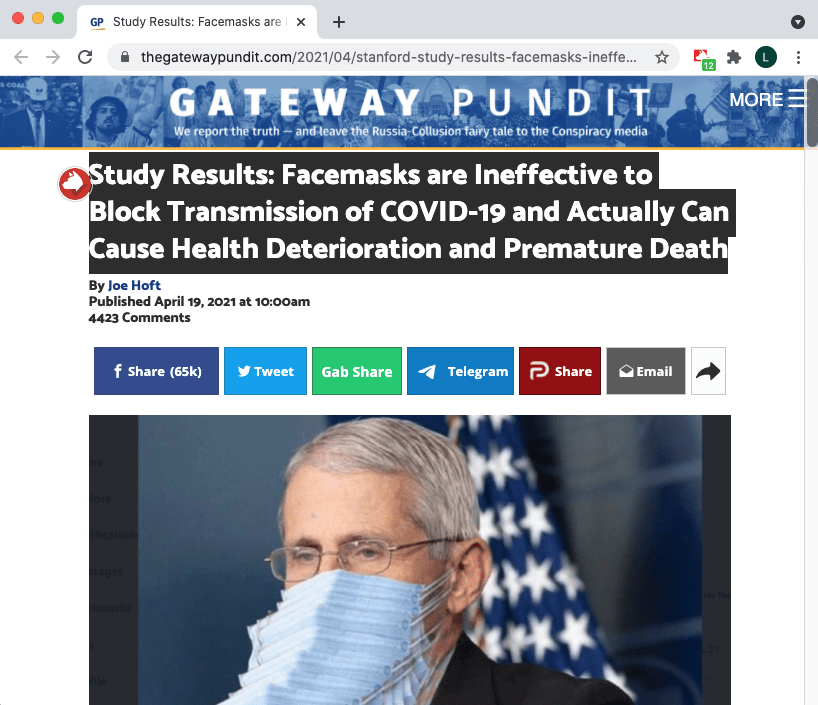Viewport: 818px width, 705px height.
Task: Share article via Telegram
Action: pyautogui.click(x=460, y=371)
